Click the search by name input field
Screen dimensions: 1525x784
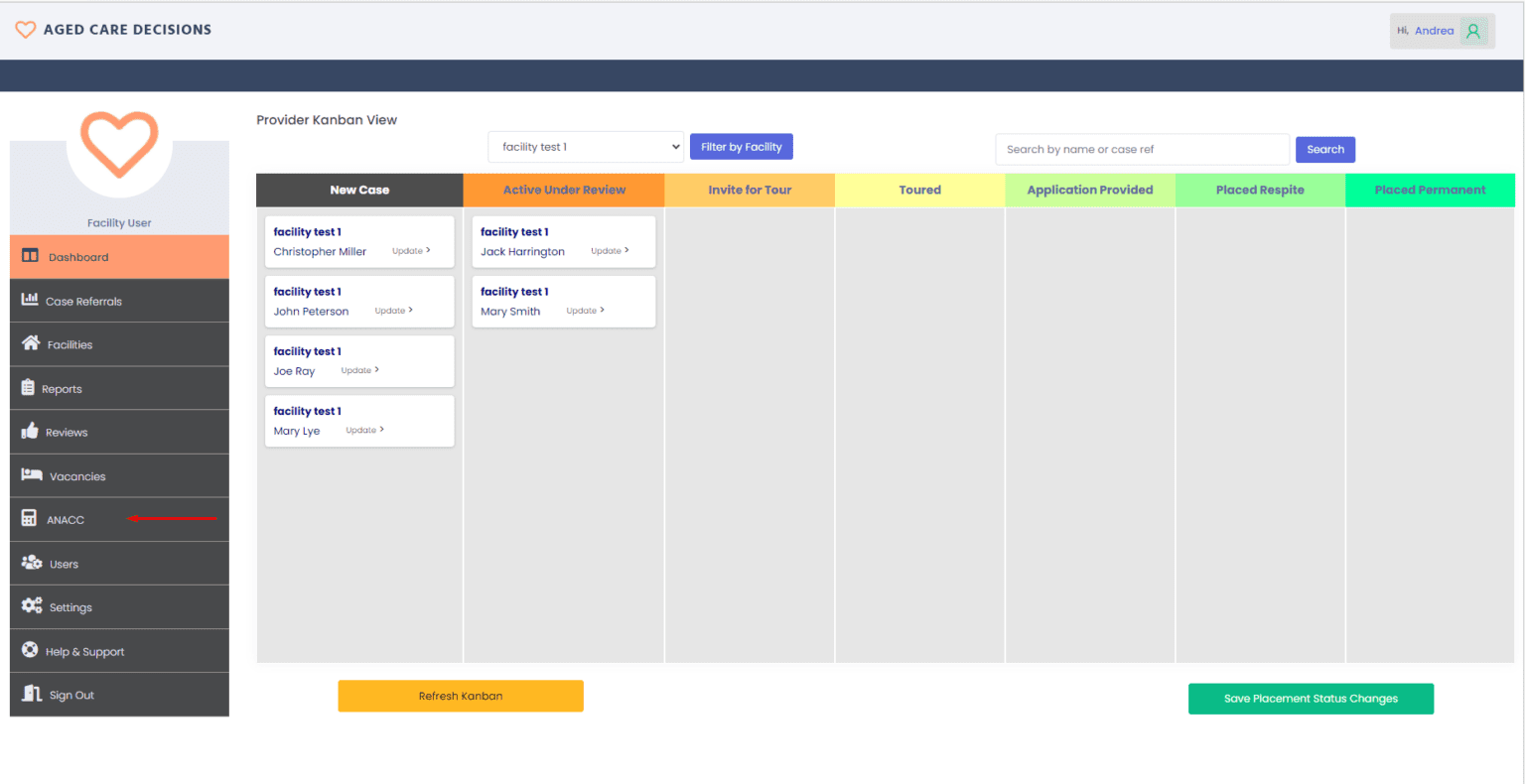[x=1142, y=149]
